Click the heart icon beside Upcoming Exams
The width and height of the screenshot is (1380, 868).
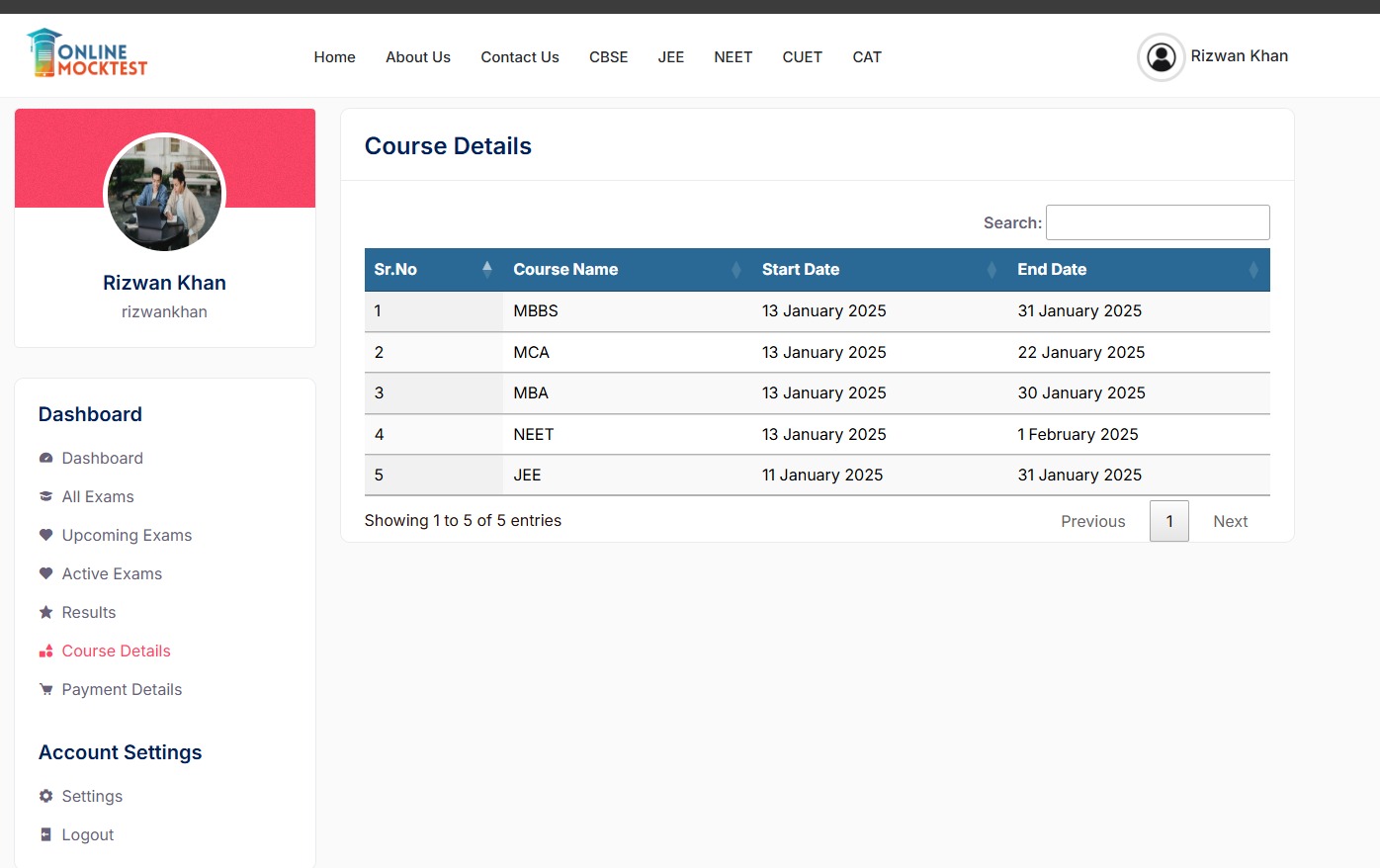point(45,535)
